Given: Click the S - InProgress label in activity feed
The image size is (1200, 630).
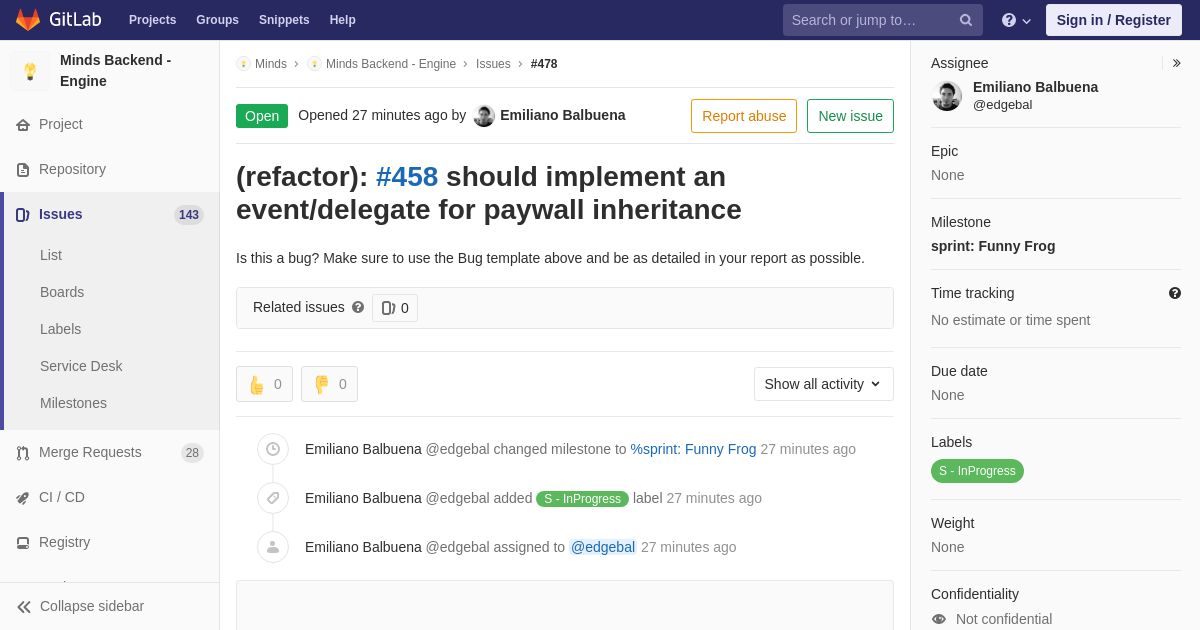Looking at the screenshot, I should (582, 499).
